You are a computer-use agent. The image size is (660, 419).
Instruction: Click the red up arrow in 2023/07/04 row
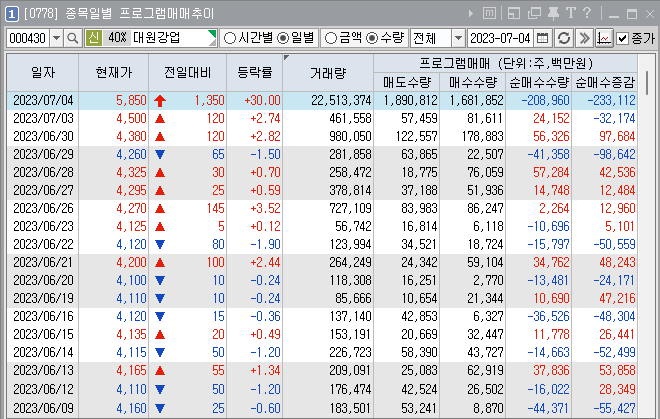point(160,101)
